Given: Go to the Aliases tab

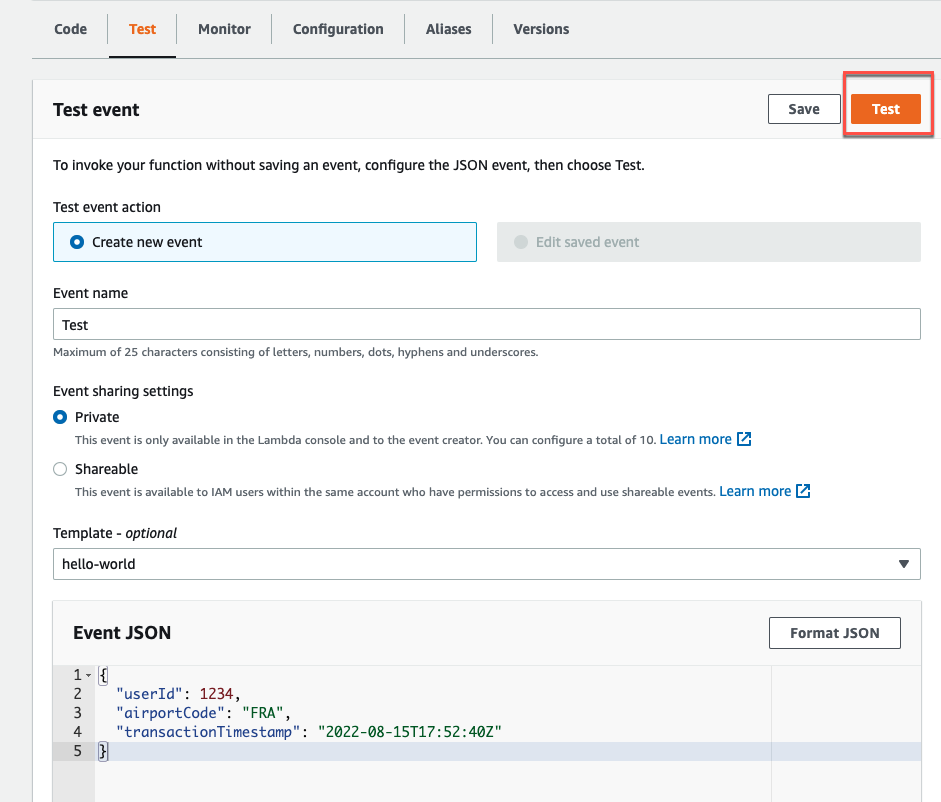Looking at the screenshot, I should 448,29.
